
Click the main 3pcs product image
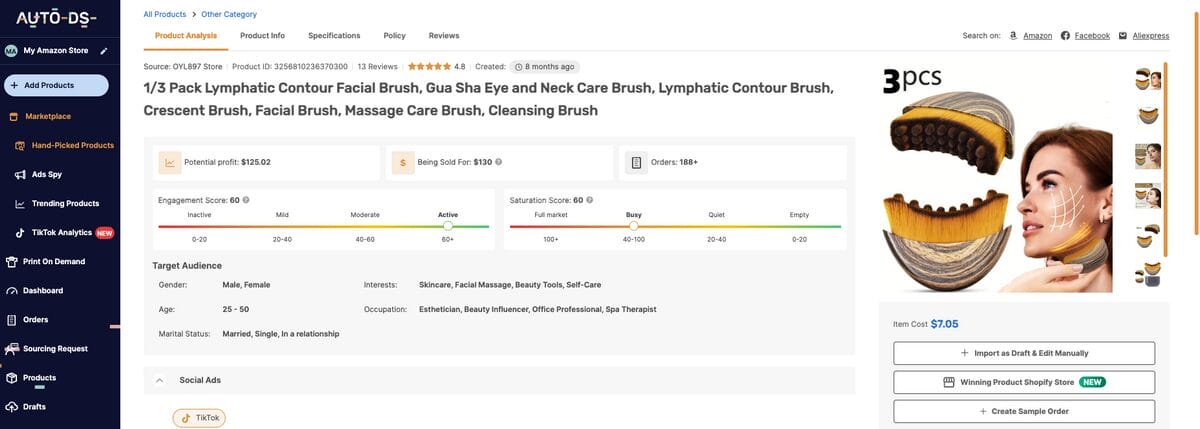[996, 179]
